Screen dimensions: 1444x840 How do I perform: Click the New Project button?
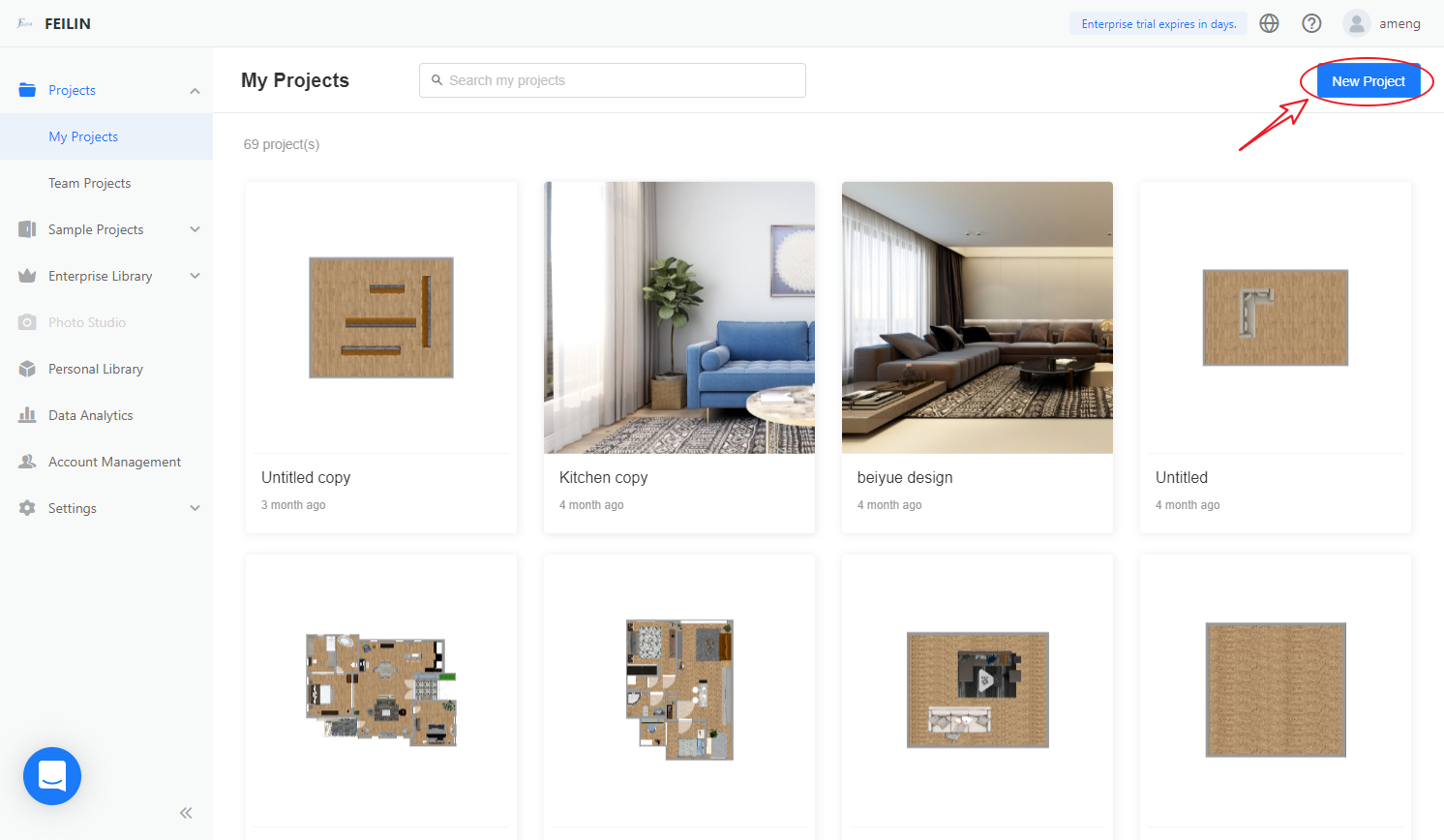pyautogui.click(x=1368, y=81)
